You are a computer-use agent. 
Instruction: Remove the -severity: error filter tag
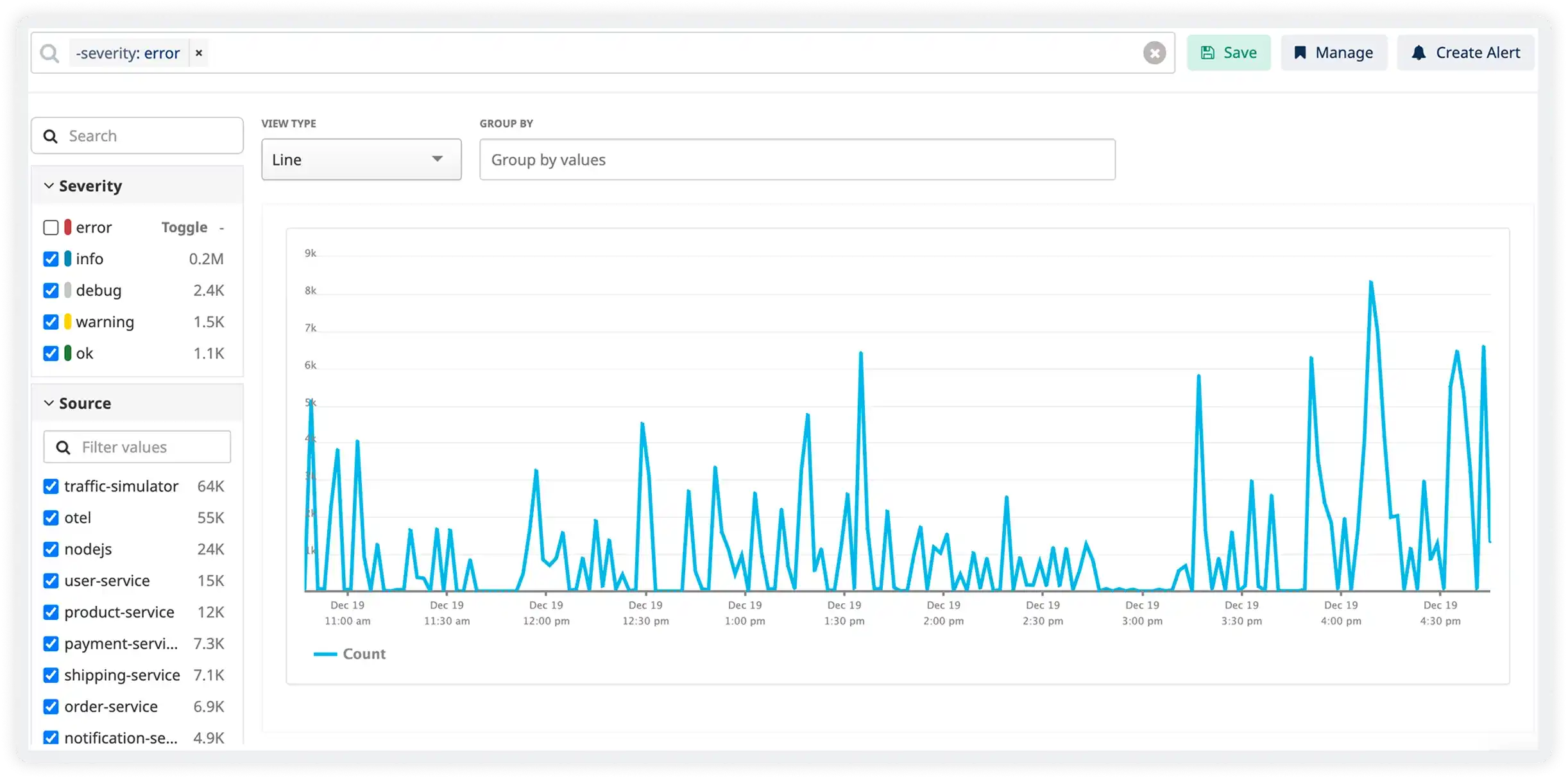pyautogui.click(x=199, y=53)
